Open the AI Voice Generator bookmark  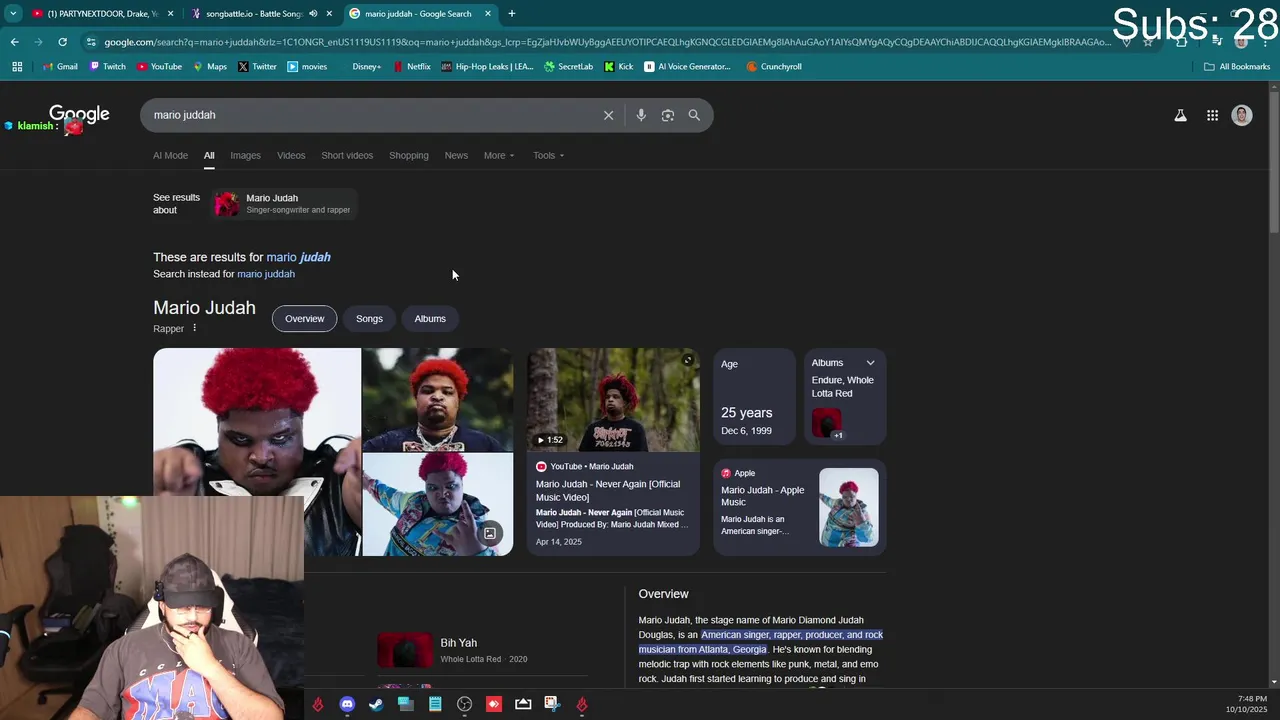[x=688, y=67]
